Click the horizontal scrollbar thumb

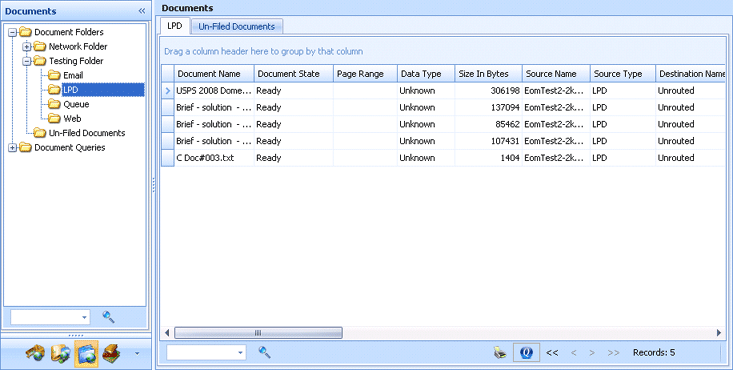[x=258, y=333]
